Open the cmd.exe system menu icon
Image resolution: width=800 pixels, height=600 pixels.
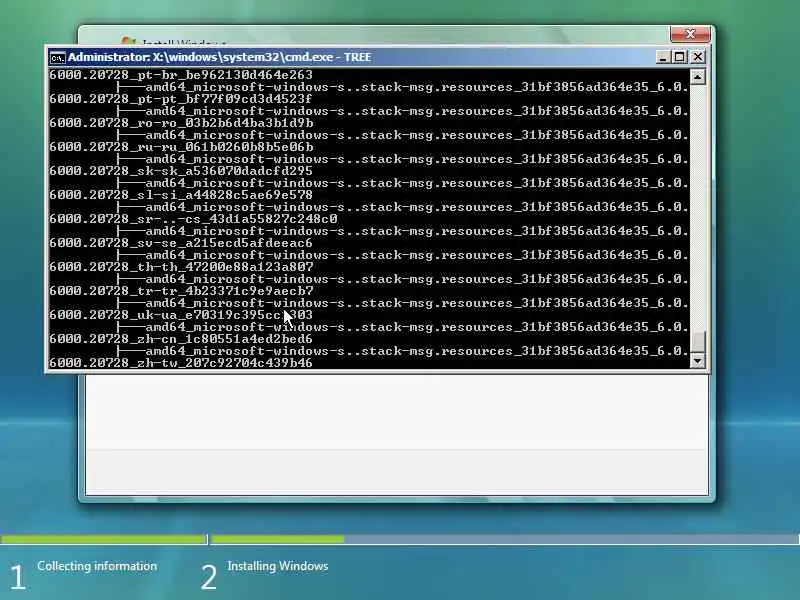57,57
